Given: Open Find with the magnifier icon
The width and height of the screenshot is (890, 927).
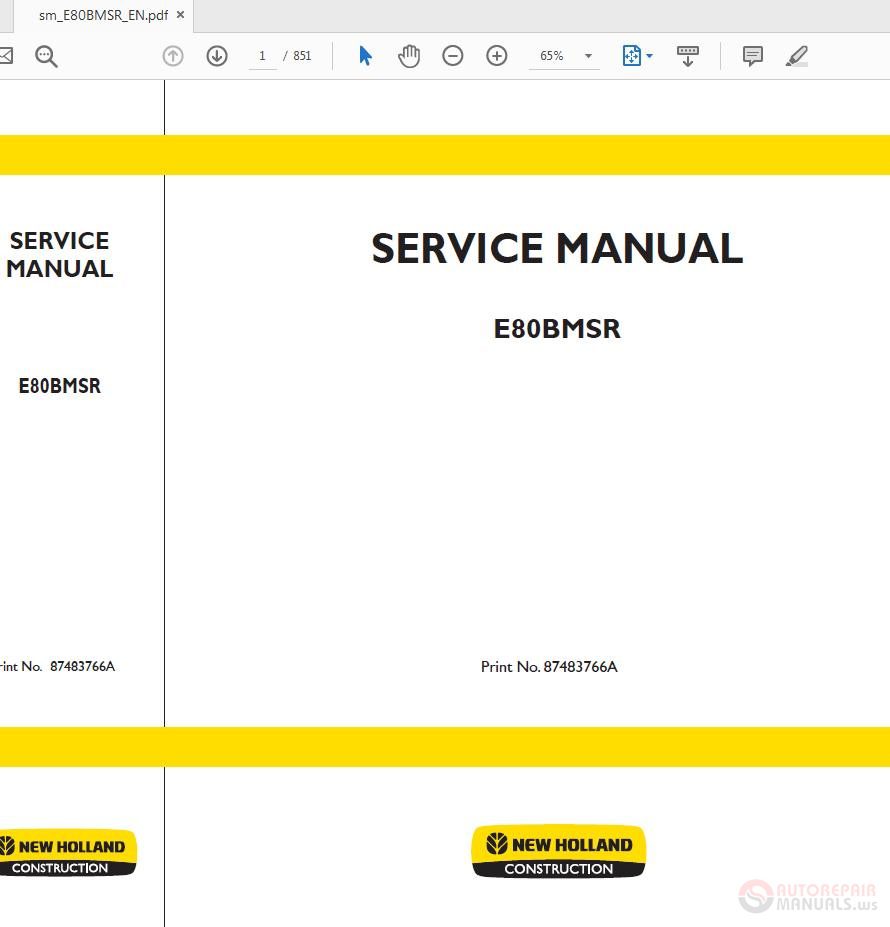Looking at the screenshot, I should (46, 56).
